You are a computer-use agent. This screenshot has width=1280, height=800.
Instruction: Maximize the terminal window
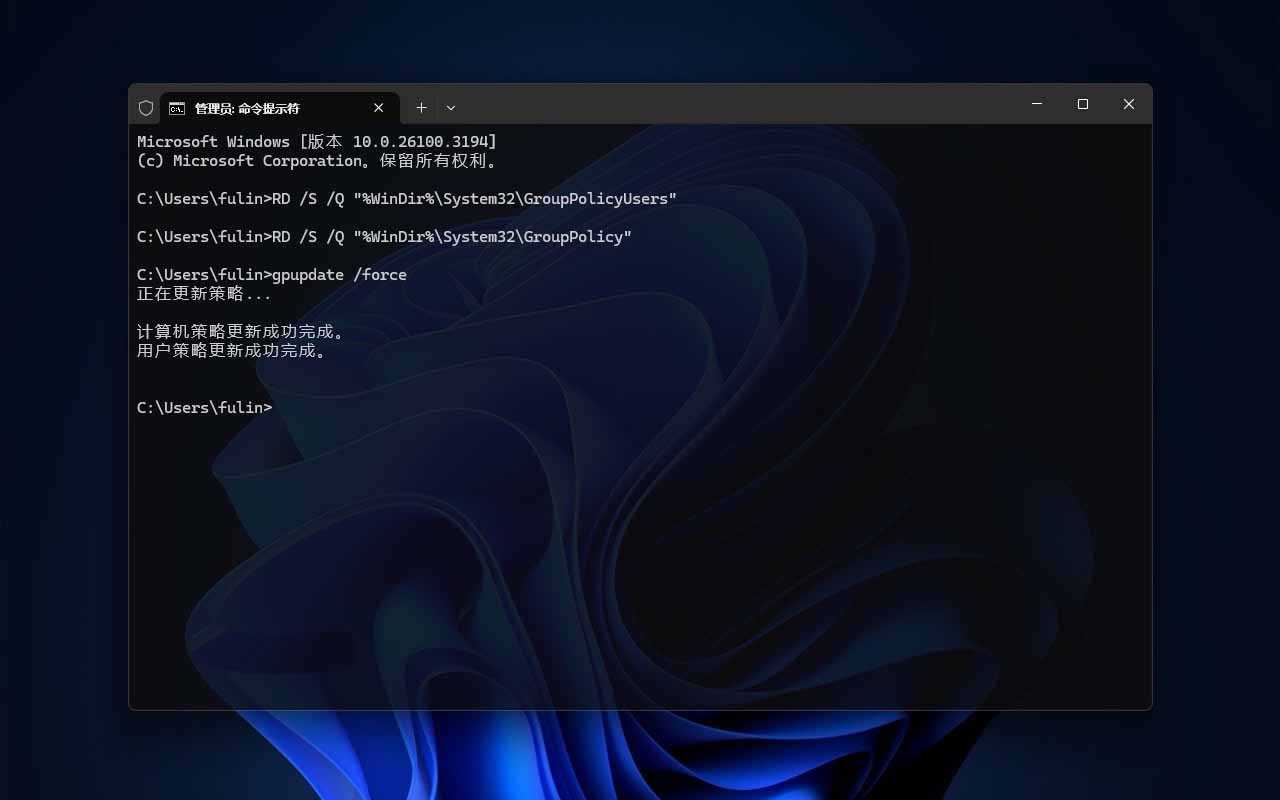[1083, 104]
